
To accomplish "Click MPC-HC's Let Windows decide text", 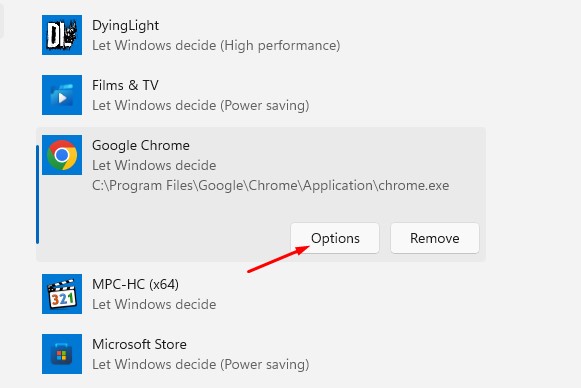I will (154, 305).
